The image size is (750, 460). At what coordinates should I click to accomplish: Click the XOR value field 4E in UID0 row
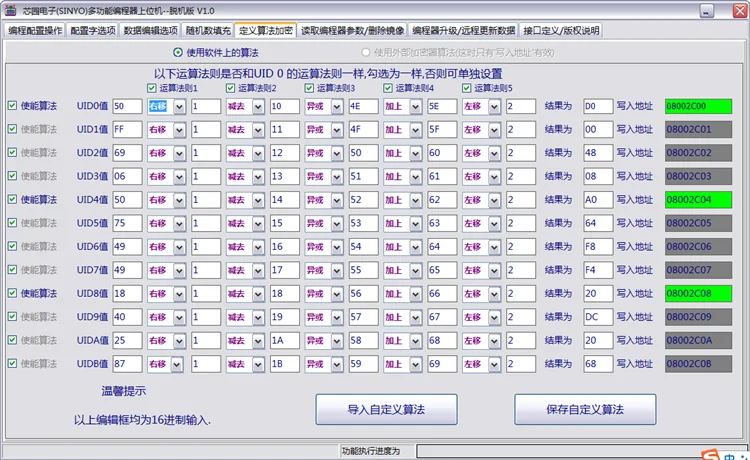pos(363,106)
